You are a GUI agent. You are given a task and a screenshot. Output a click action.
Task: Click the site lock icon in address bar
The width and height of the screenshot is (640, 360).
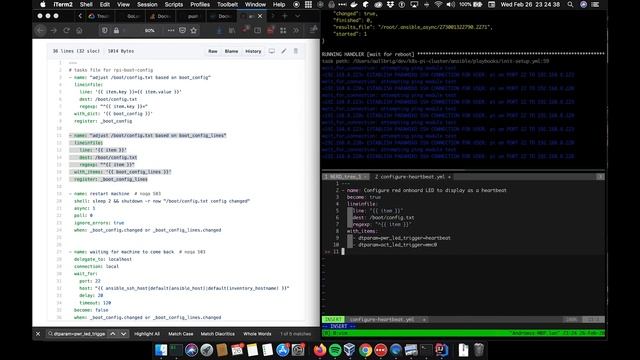(x=116, y=31)
